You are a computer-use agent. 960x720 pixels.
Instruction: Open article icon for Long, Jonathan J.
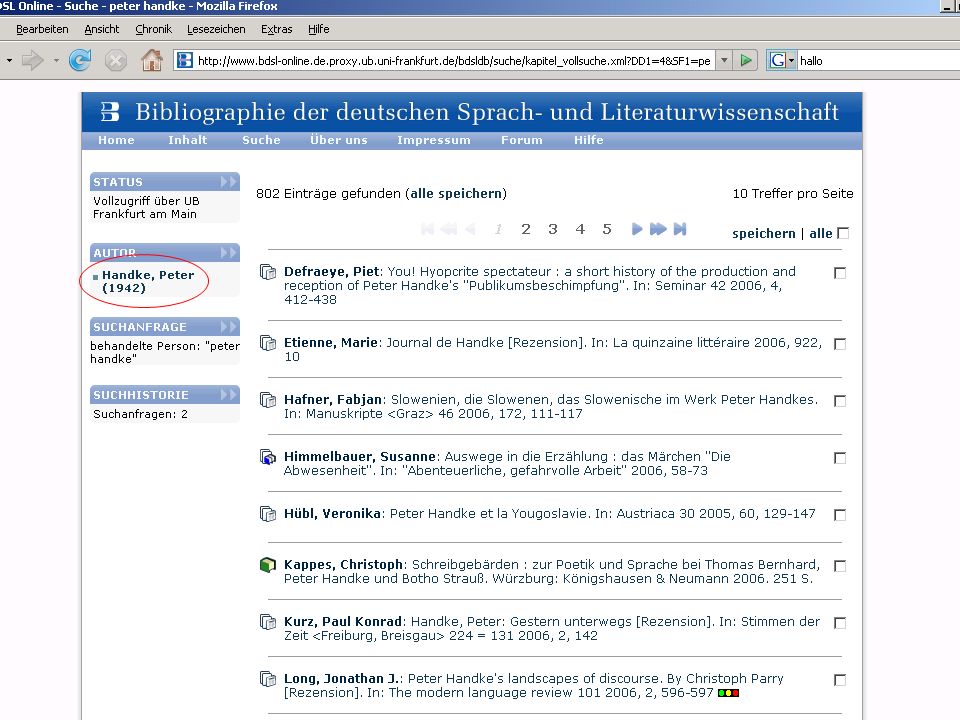[x=268, y=678]
